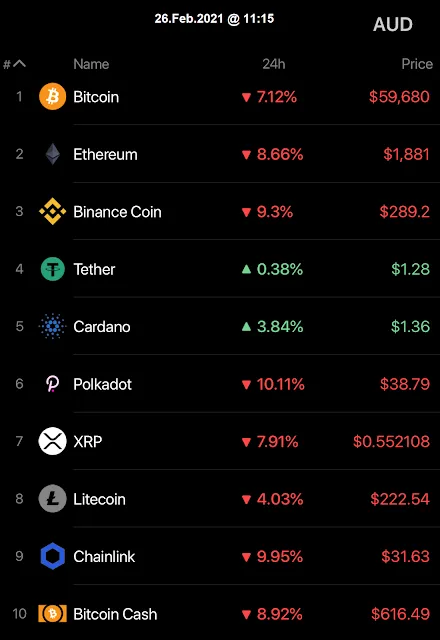The width and height of the screenshot is (440, 640).
Task: Click the Cardano blue dotted logo
Action: pos(52,327)
